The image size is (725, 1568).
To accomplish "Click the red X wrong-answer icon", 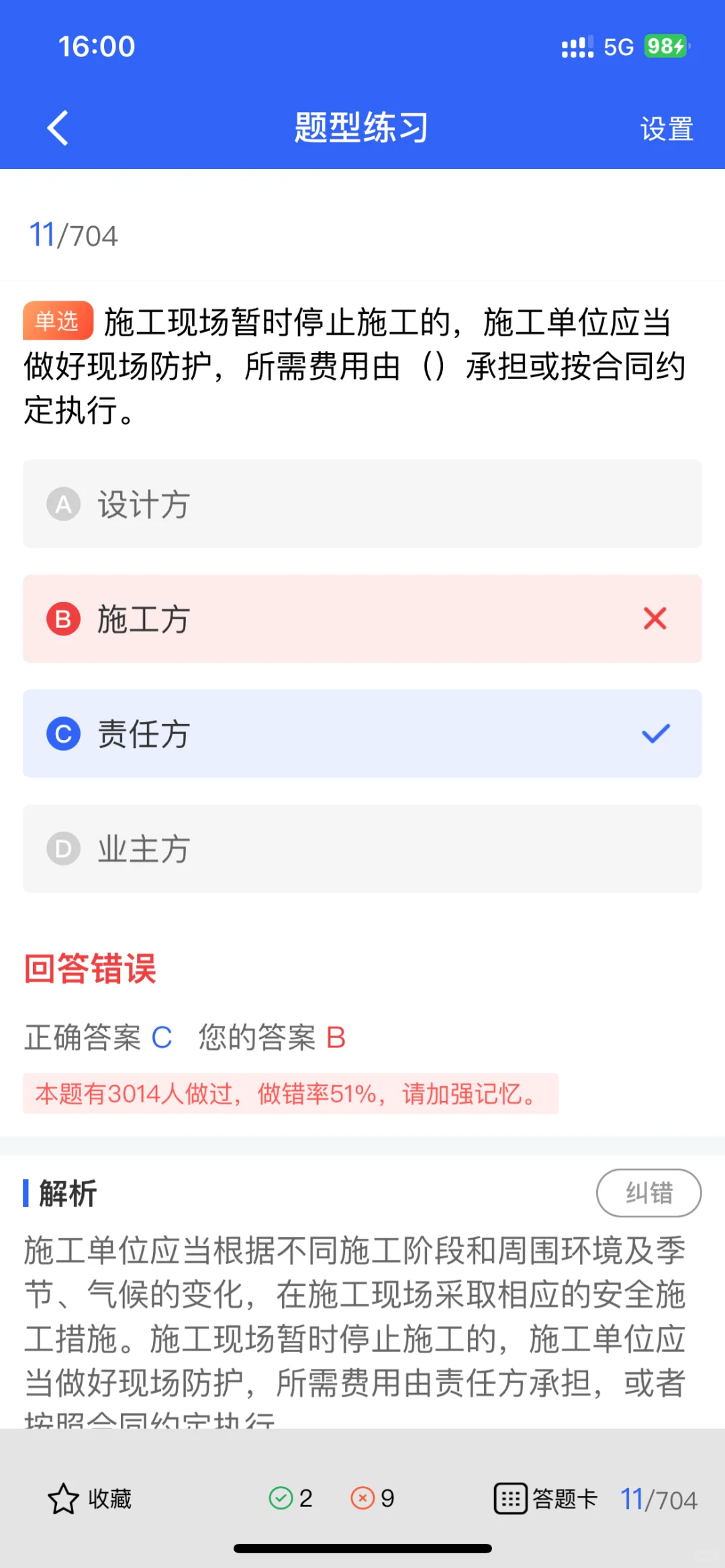I will coord(655,618).
